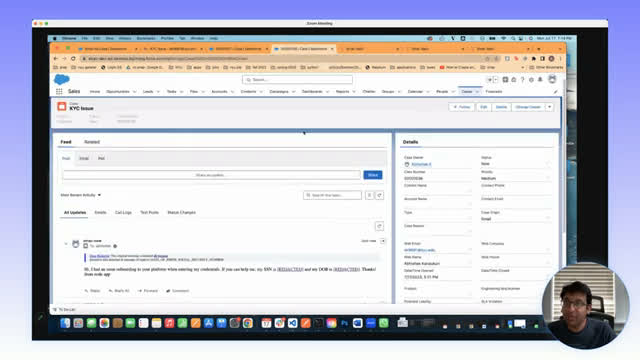Image resolution: width=640 pixels, height=360 pixels.
Task: Click the global Search field
Action: [x=297, y=80]
